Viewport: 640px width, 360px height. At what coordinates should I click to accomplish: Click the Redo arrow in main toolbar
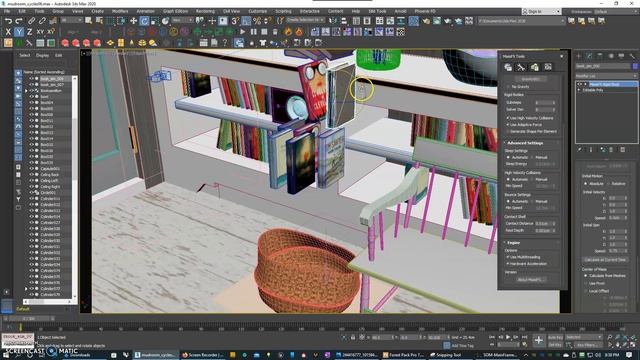tap(19, 20)
